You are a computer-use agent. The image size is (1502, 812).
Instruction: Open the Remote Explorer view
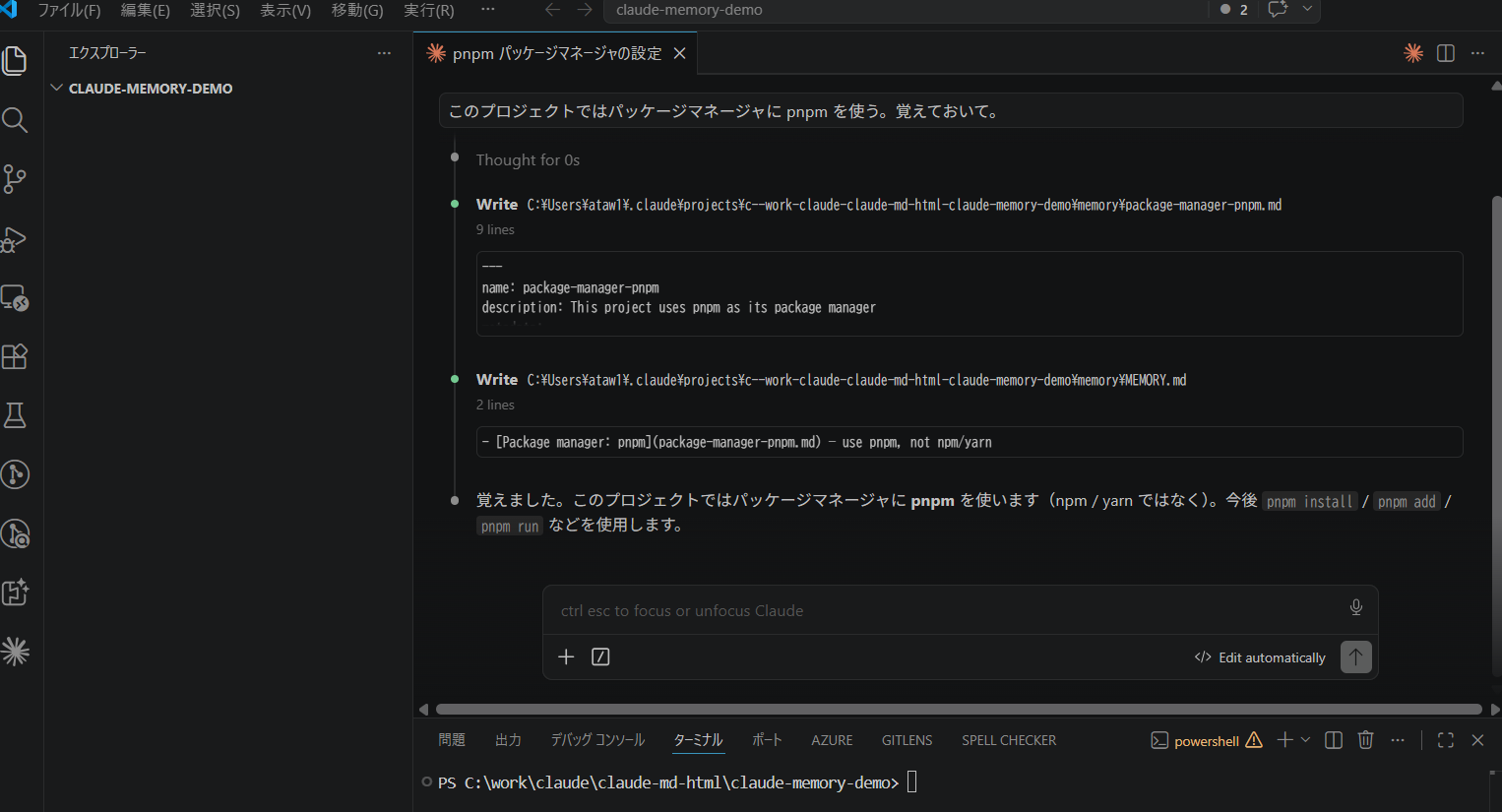(x=15, y=297)
